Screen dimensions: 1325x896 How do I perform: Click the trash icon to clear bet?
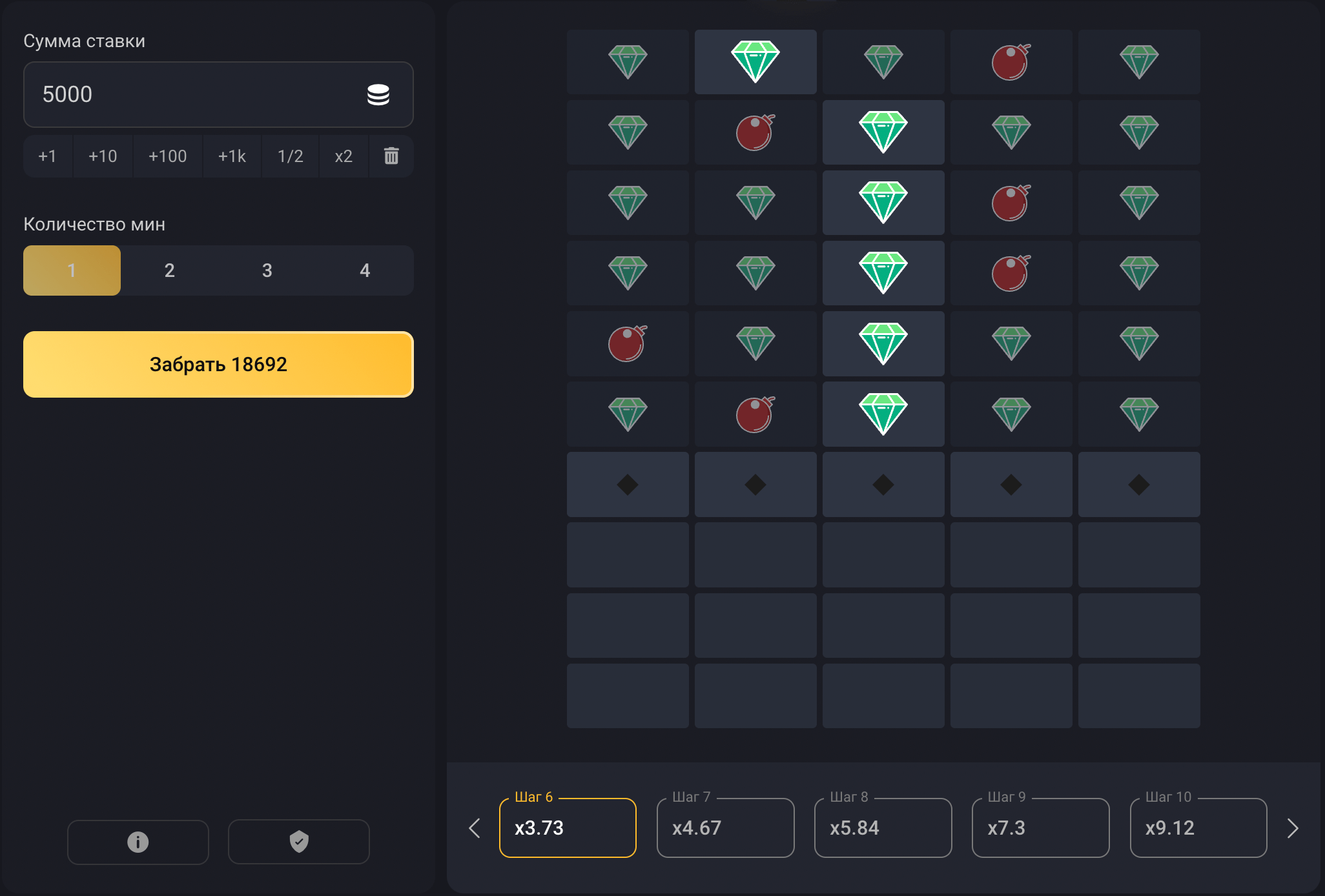click(391, 156)
